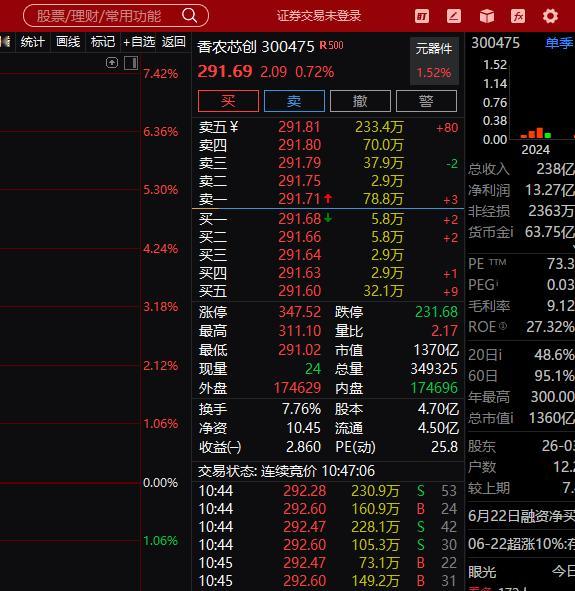Select the 画线 drawing tool tab
575x591 pixels.
pos(68,41)
